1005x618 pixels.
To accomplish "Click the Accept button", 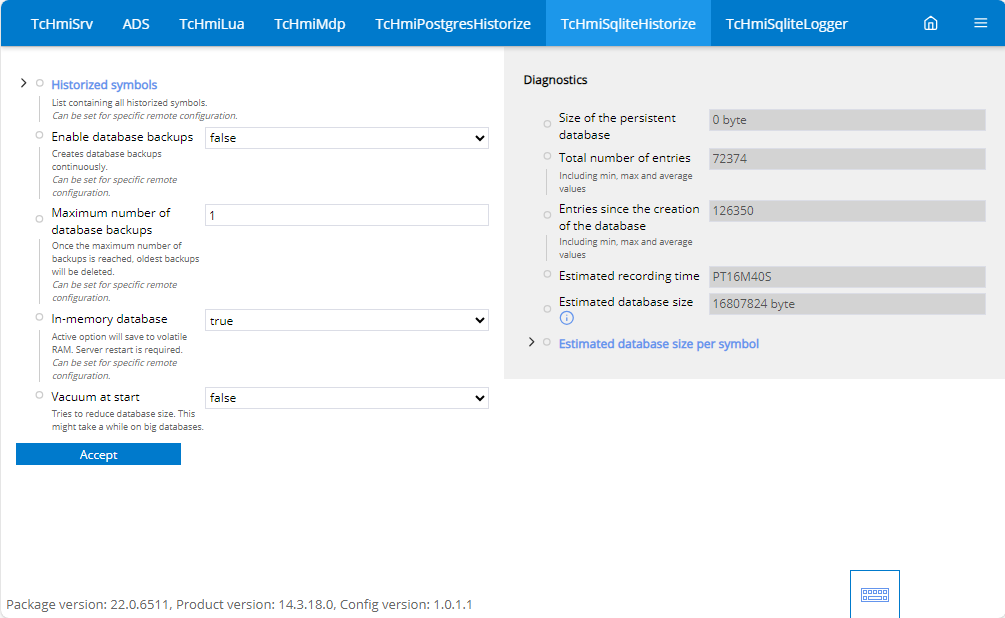I will (98, 454).
